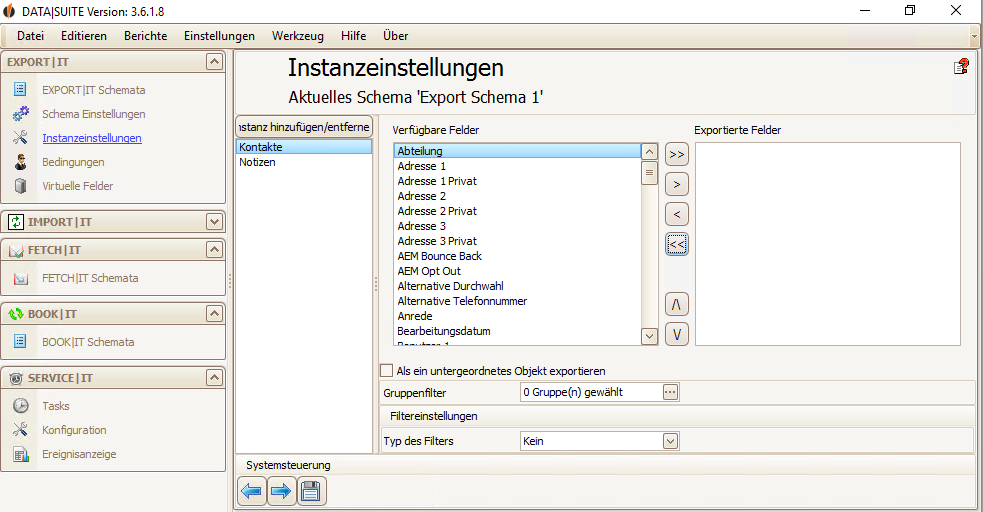983x512 pixels.
Task: Click the BOOK|IT header sync icon
Action: pyautogui.click(x=16, y=314)
